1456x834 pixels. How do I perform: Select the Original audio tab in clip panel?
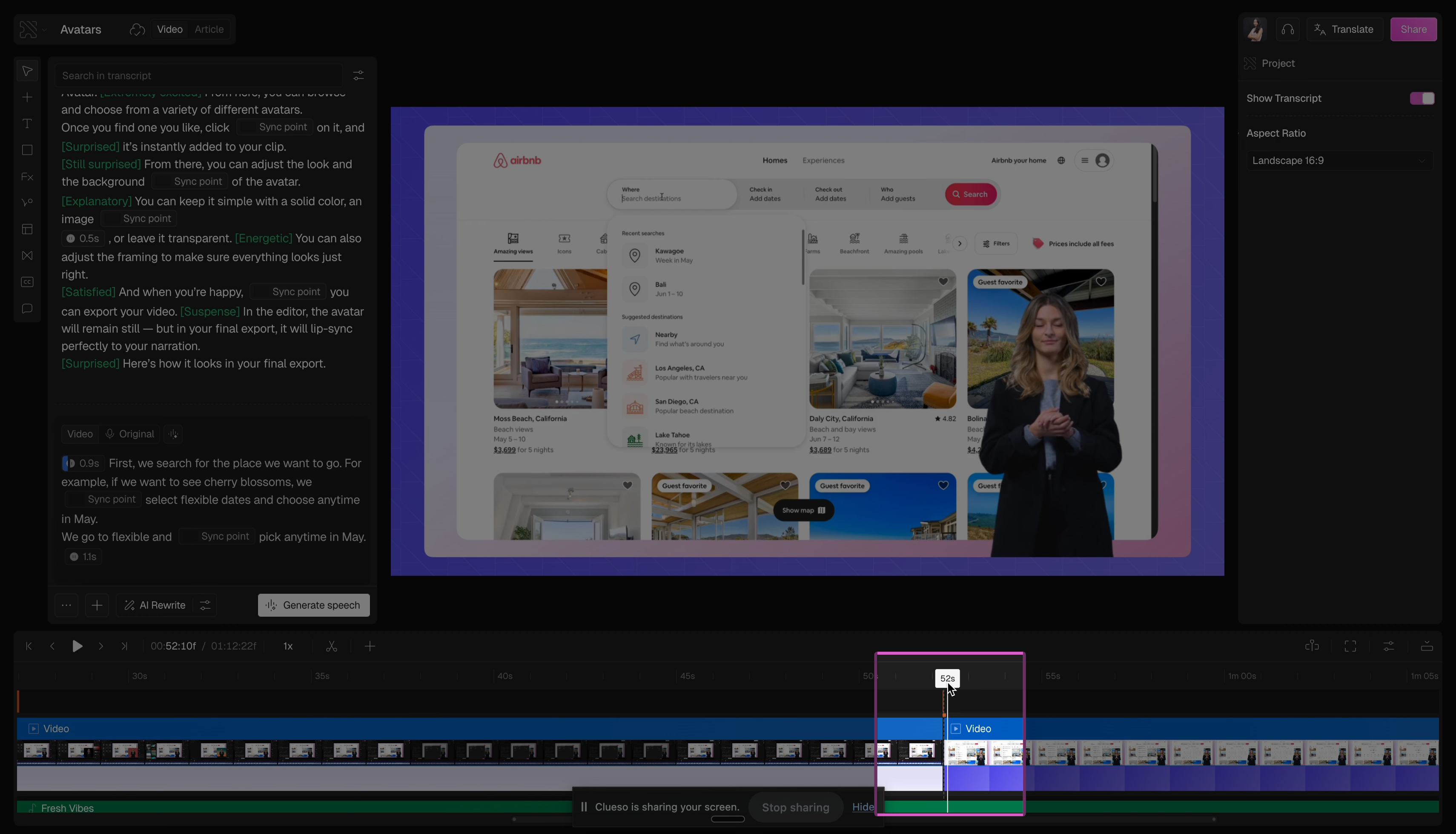pos(130,434)
